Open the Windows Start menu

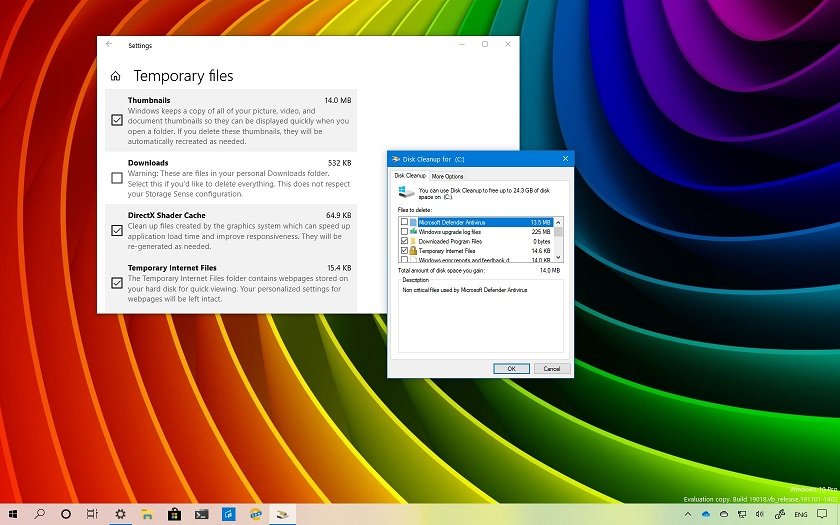[x=13, y=513]
